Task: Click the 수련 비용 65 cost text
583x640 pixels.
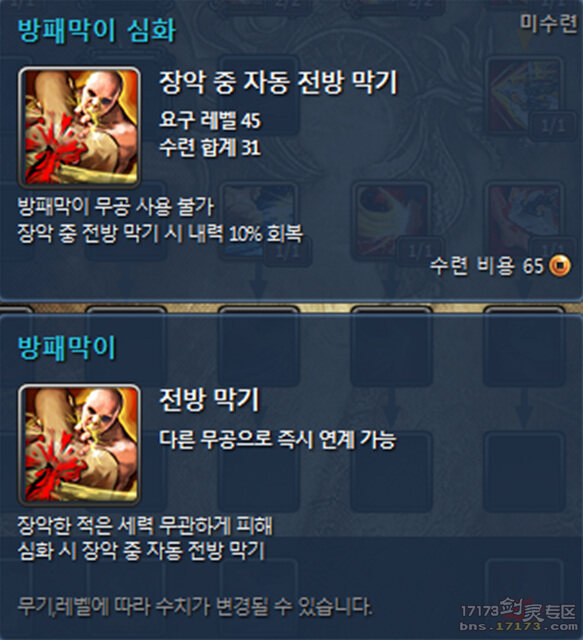Action: [x=487, y=266]
